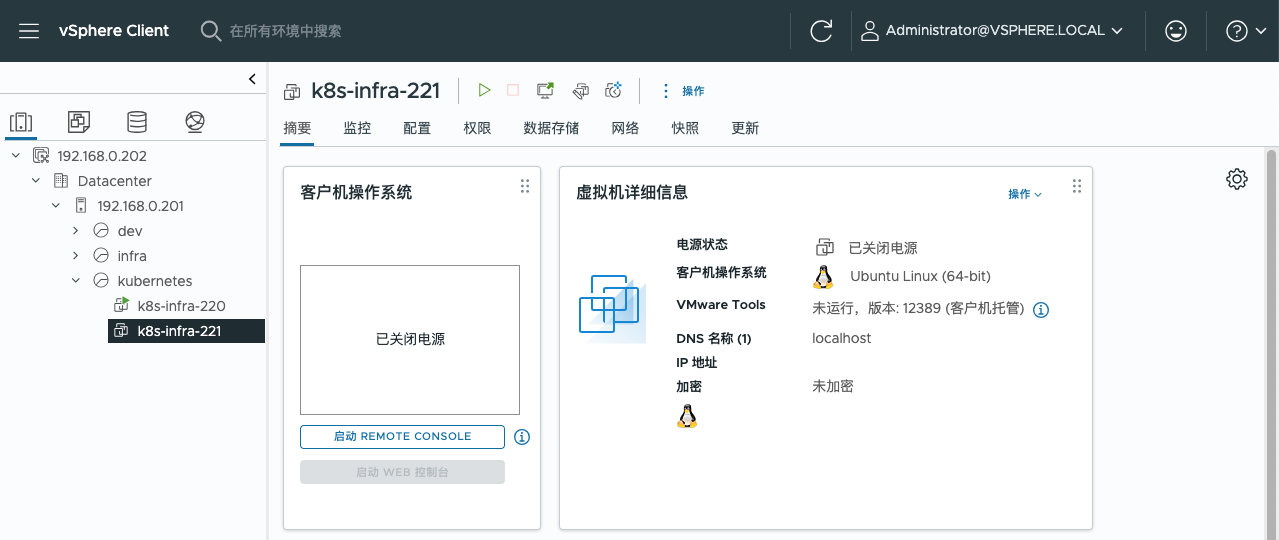Open the 操作 actions menu in header
This screenshot has width=1279, height=540.
tap(682, 91)
